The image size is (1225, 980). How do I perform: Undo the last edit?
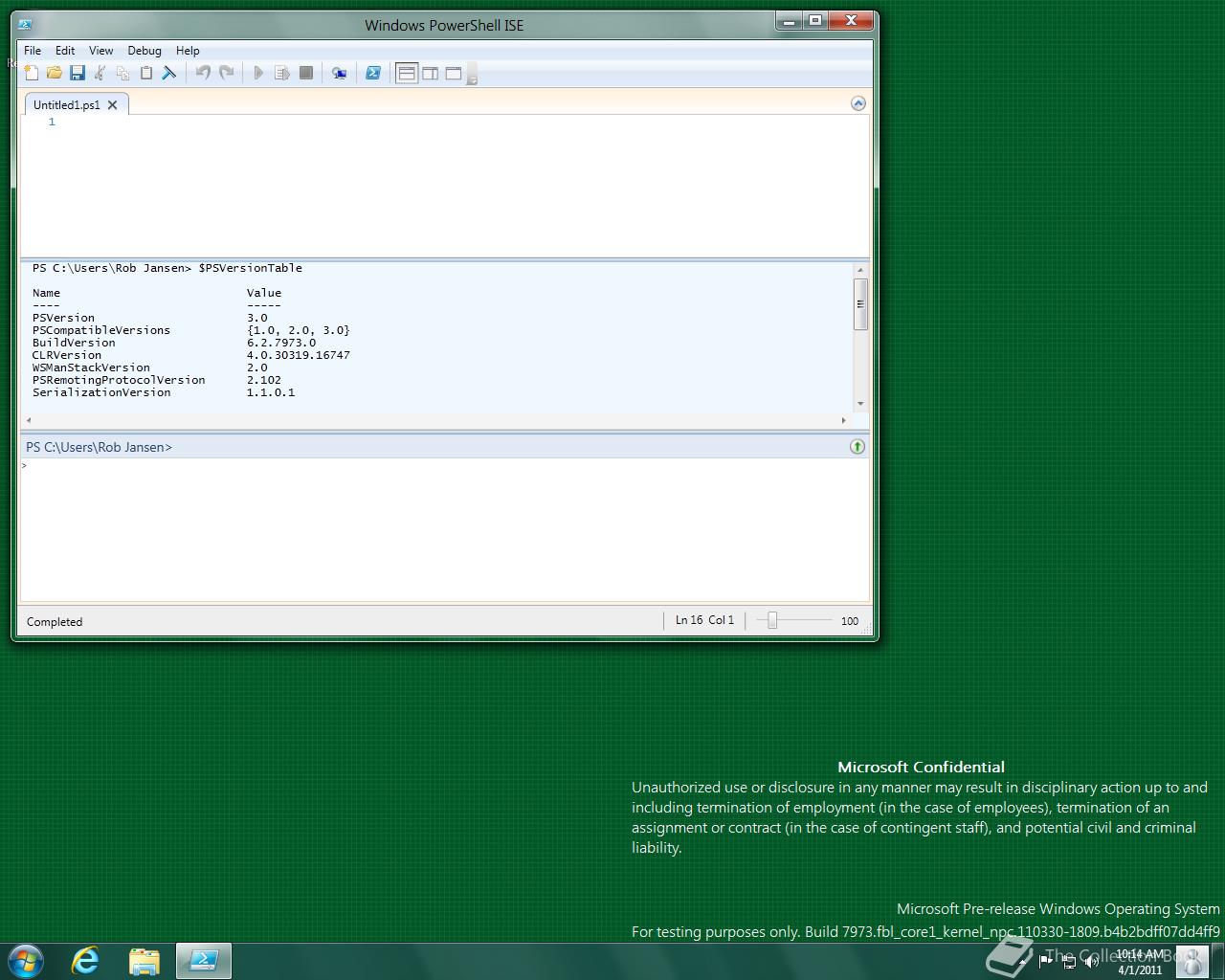coord(203,73)
